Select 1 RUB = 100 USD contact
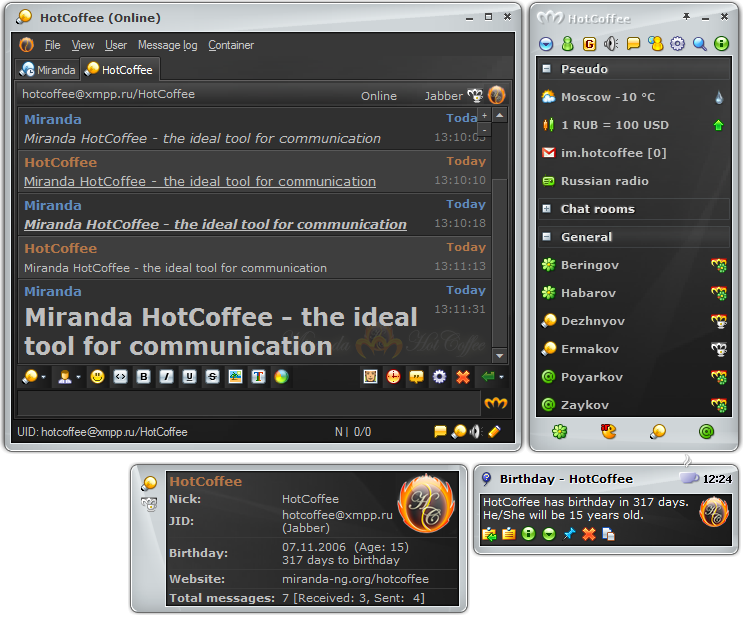The image size is (743, 617). tap(634, 125)
